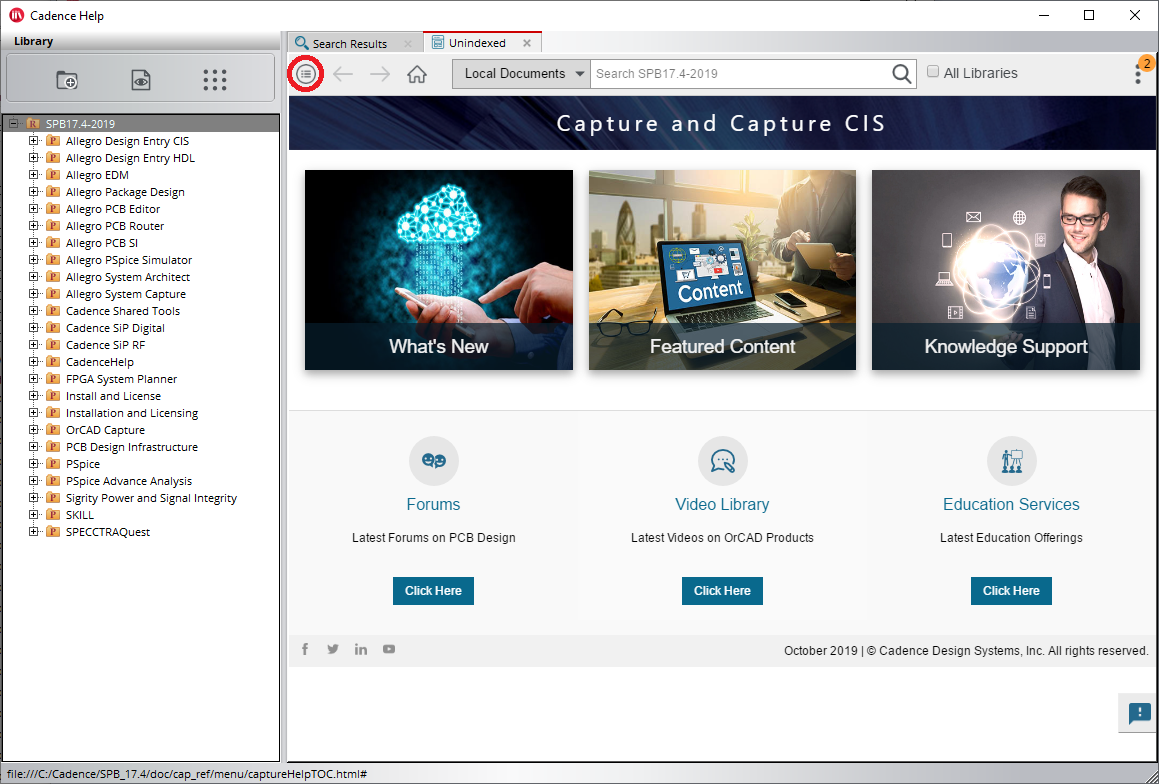Open the What's New card
Image resolution: width=1159 pixels, height=784 pixels.
tap(439, 270)
